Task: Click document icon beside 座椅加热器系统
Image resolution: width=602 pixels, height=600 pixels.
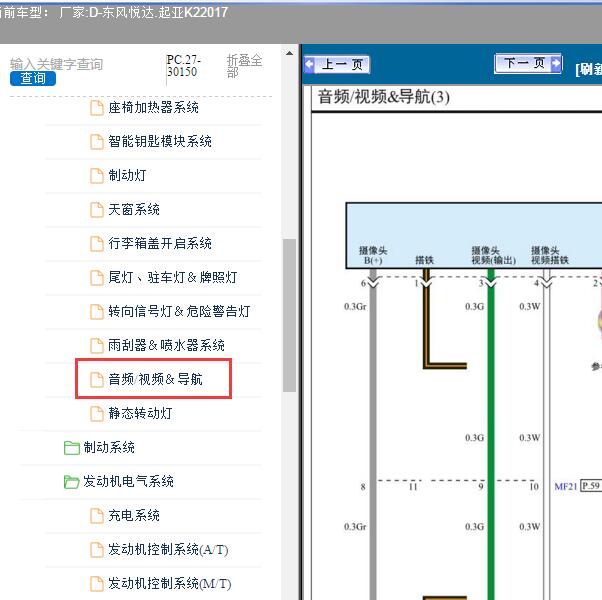Action: pos(97,108)
